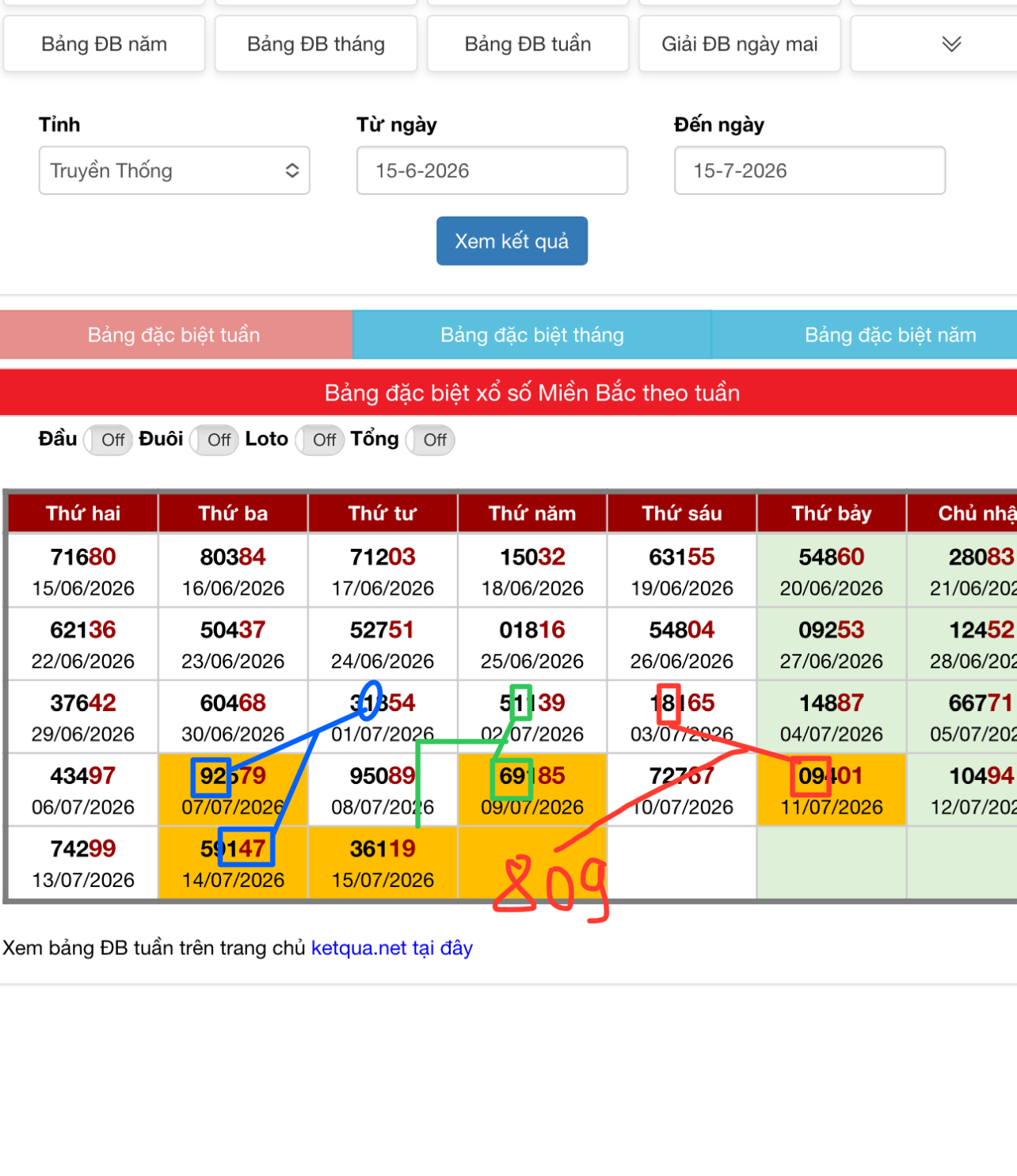Select the Thứ ba column header
Screen dimensions: 1017x1176
[233, 513]
